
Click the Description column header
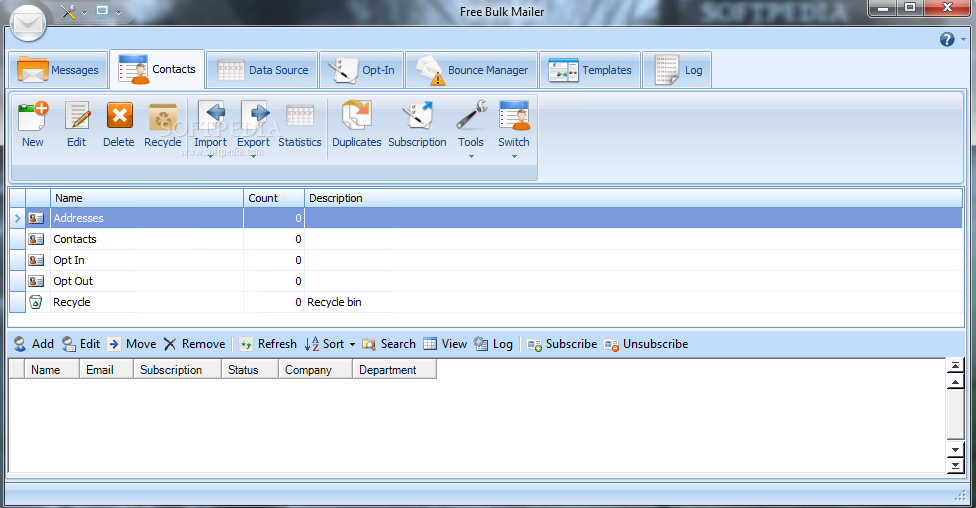pos(633,198)
